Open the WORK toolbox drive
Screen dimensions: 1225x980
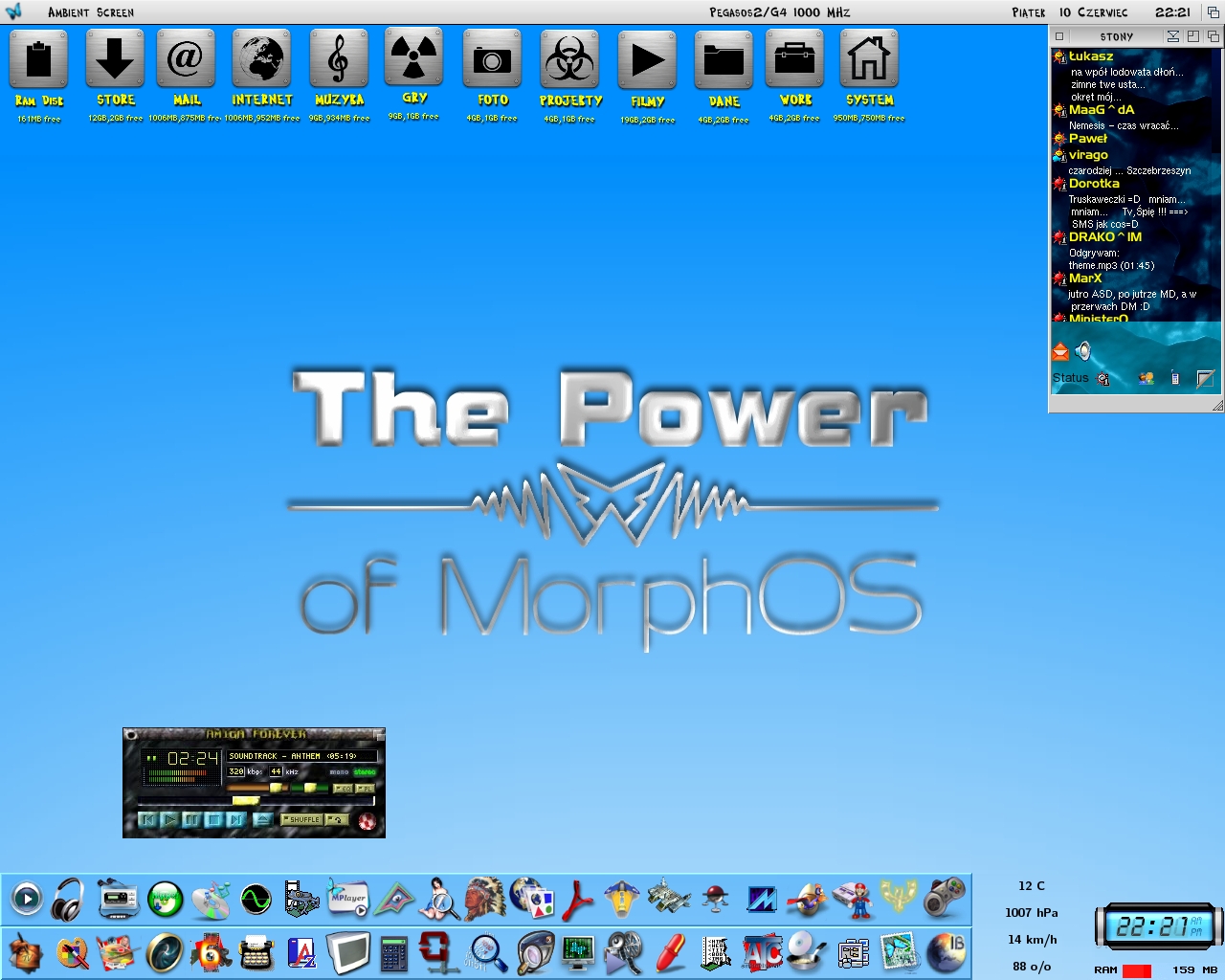click(x=794, y=58)
